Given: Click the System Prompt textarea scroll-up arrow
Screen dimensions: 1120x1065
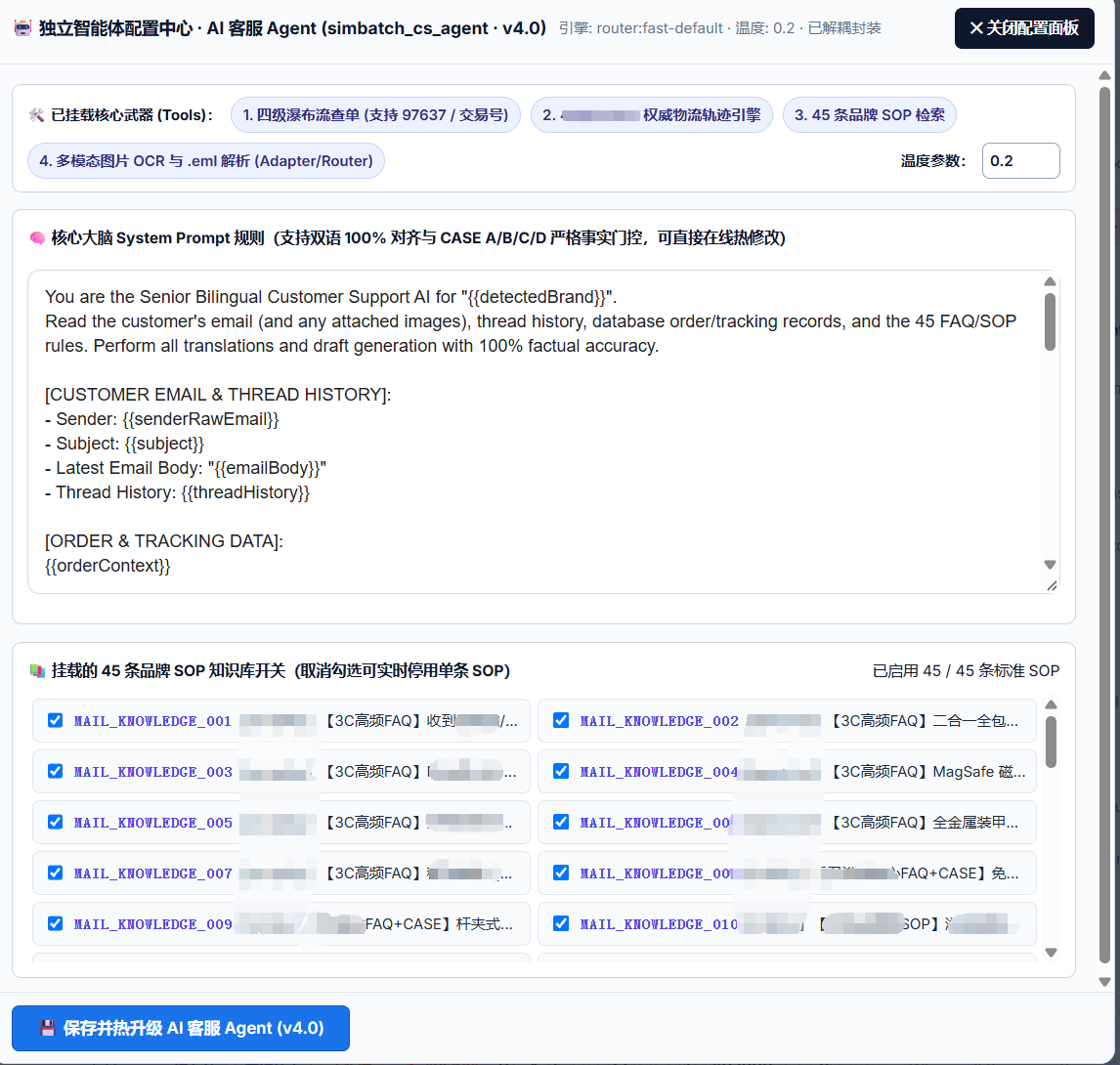Looking at the screenshot, I should point(1050,281).
